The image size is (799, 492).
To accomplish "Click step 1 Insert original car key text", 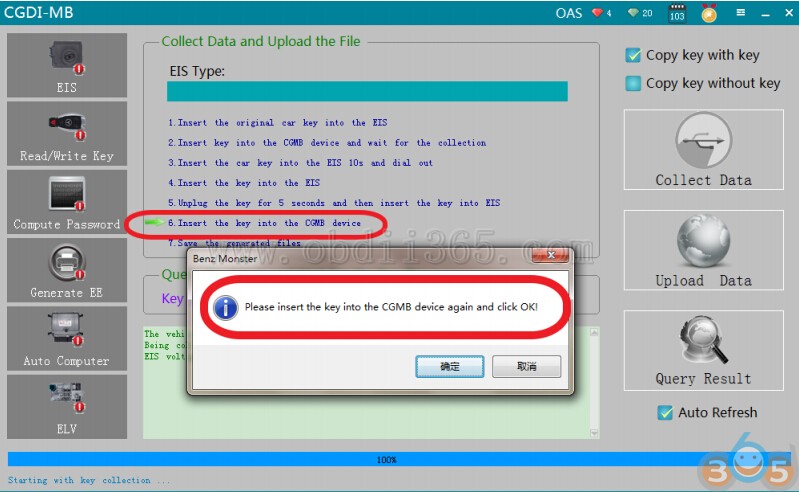I will tap(278, 123).
